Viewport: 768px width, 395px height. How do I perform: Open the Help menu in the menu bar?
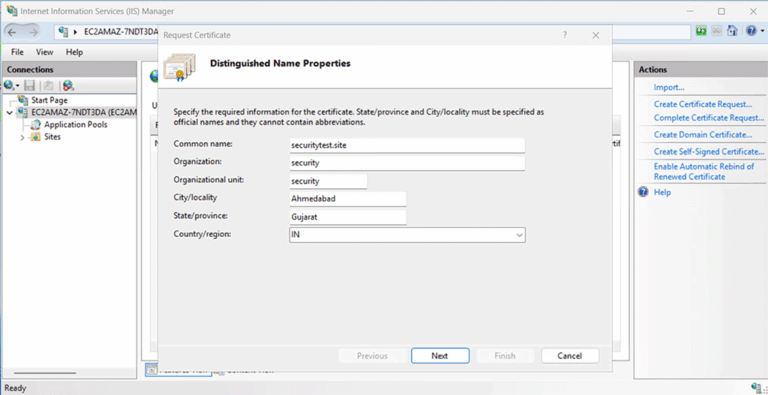tap(74, 52)
